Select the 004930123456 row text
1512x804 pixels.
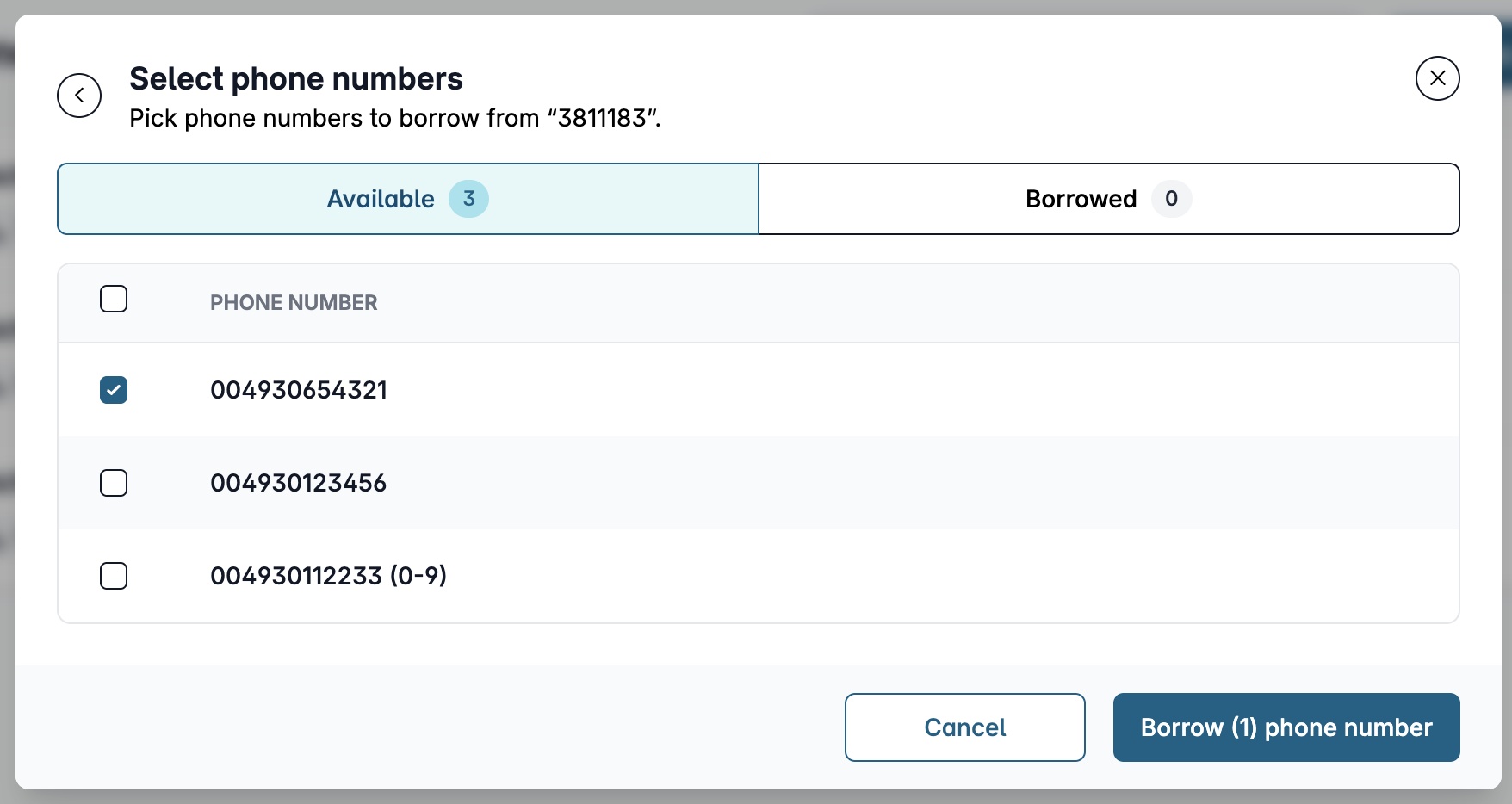pyautogui.click(x=299, y=483)
